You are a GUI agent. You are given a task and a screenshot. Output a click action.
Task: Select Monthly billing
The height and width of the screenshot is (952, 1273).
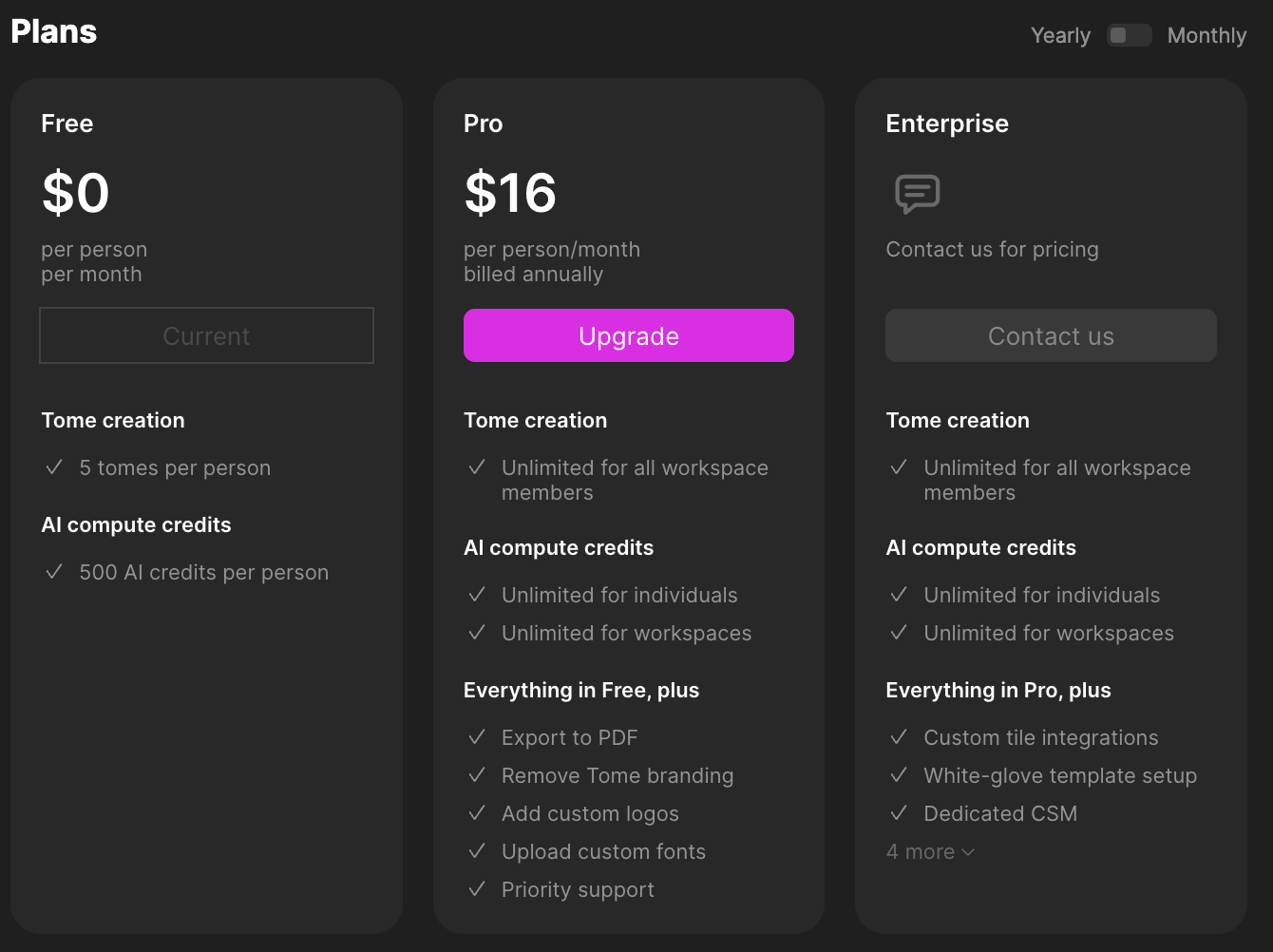(1206, 34)
